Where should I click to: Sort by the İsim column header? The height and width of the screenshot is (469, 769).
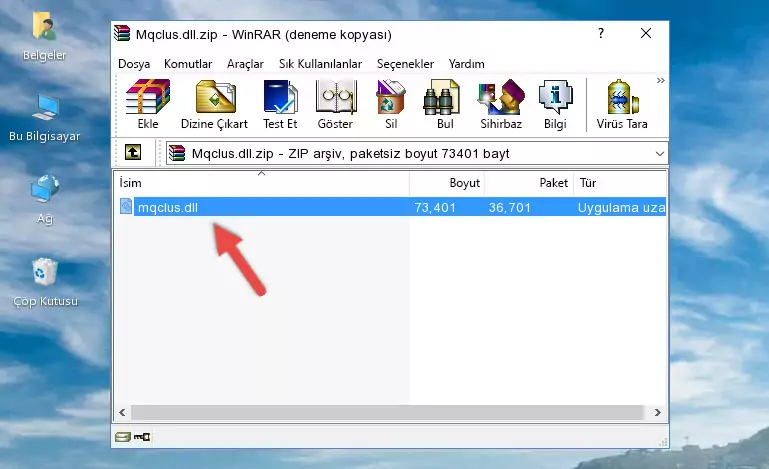pyautogui.click(x=262, y=183)
